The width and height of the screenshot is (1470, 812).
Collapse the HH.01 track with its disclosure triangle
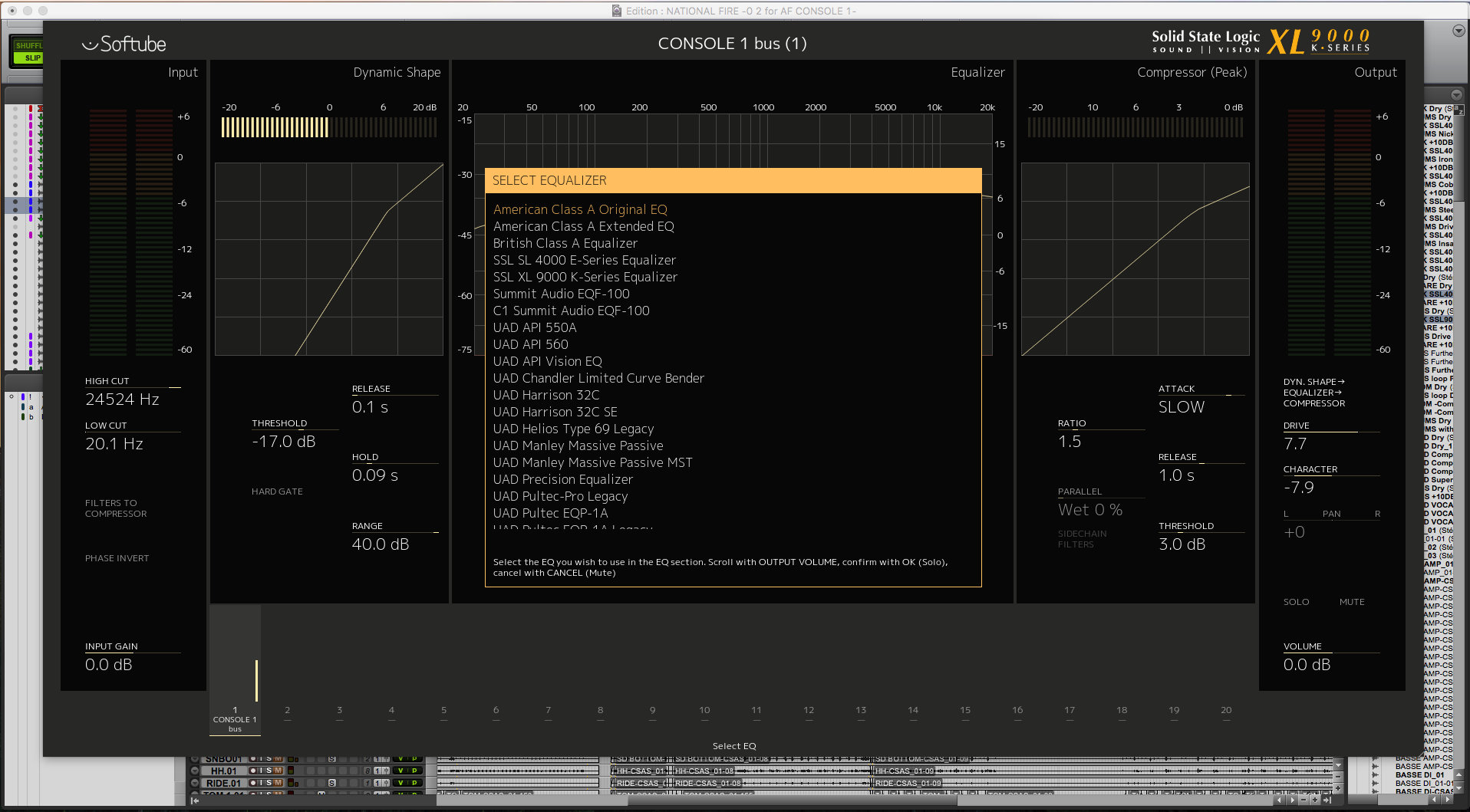click(x=195, y=771)
